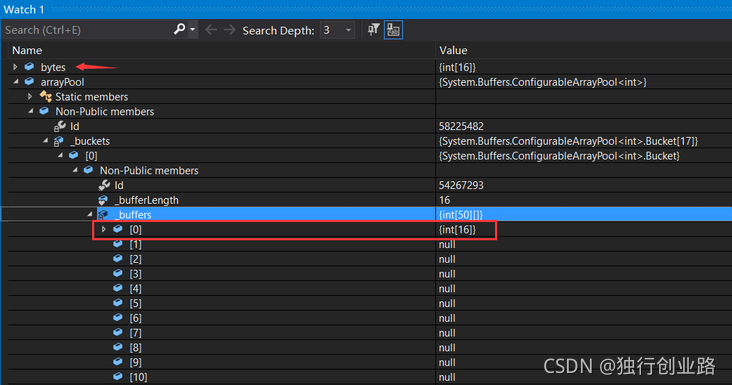Click cube icon of element [6]
Image resolution: width=732 pixels, height=385 pixels.
[x=118, y=317]
